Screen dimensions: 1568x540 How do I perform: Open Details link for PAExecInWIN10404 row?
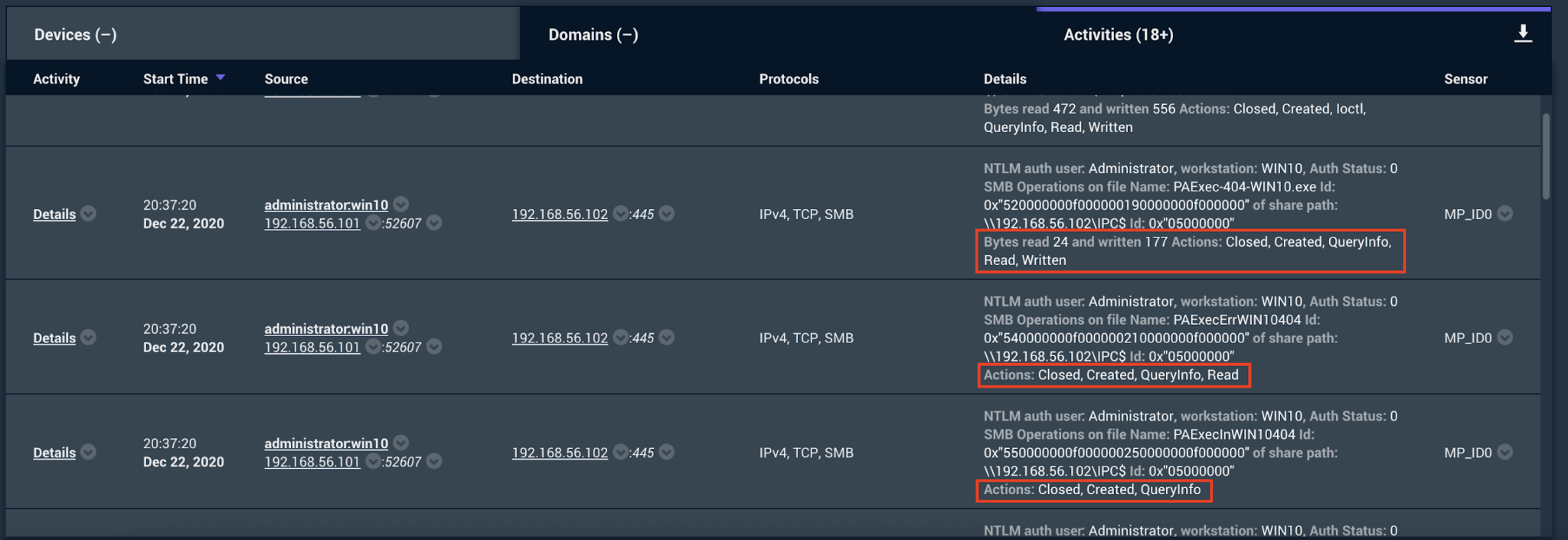[x=54, y=453]
